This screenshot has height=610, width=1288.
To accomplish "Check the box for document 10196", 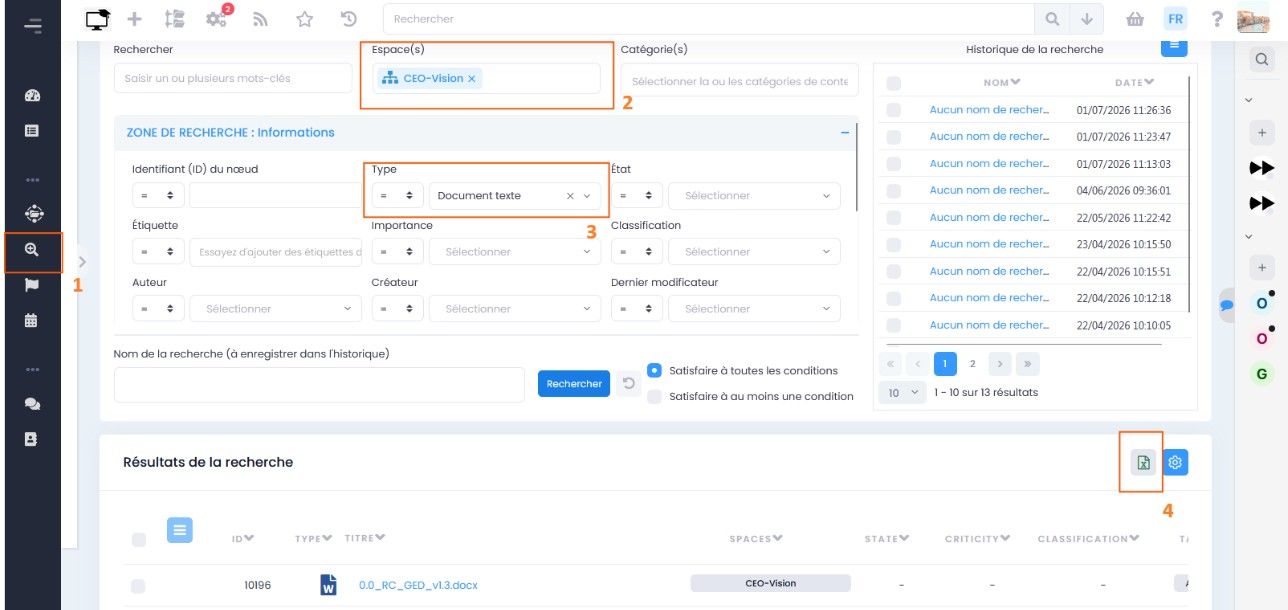I will click(138, 586).
